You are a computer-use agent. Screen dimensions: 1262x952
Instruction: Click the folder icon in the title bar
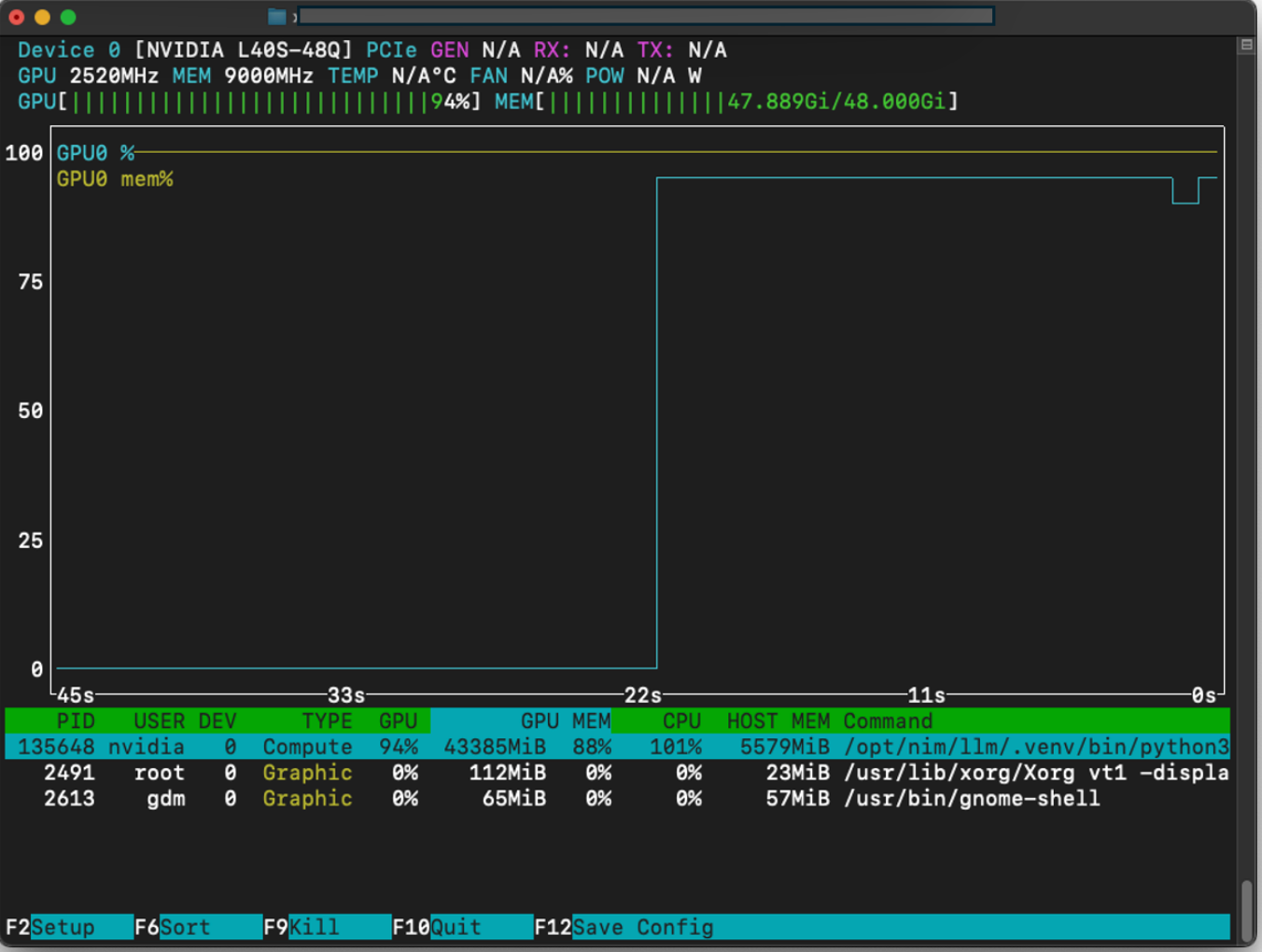[x=276, y=16]
